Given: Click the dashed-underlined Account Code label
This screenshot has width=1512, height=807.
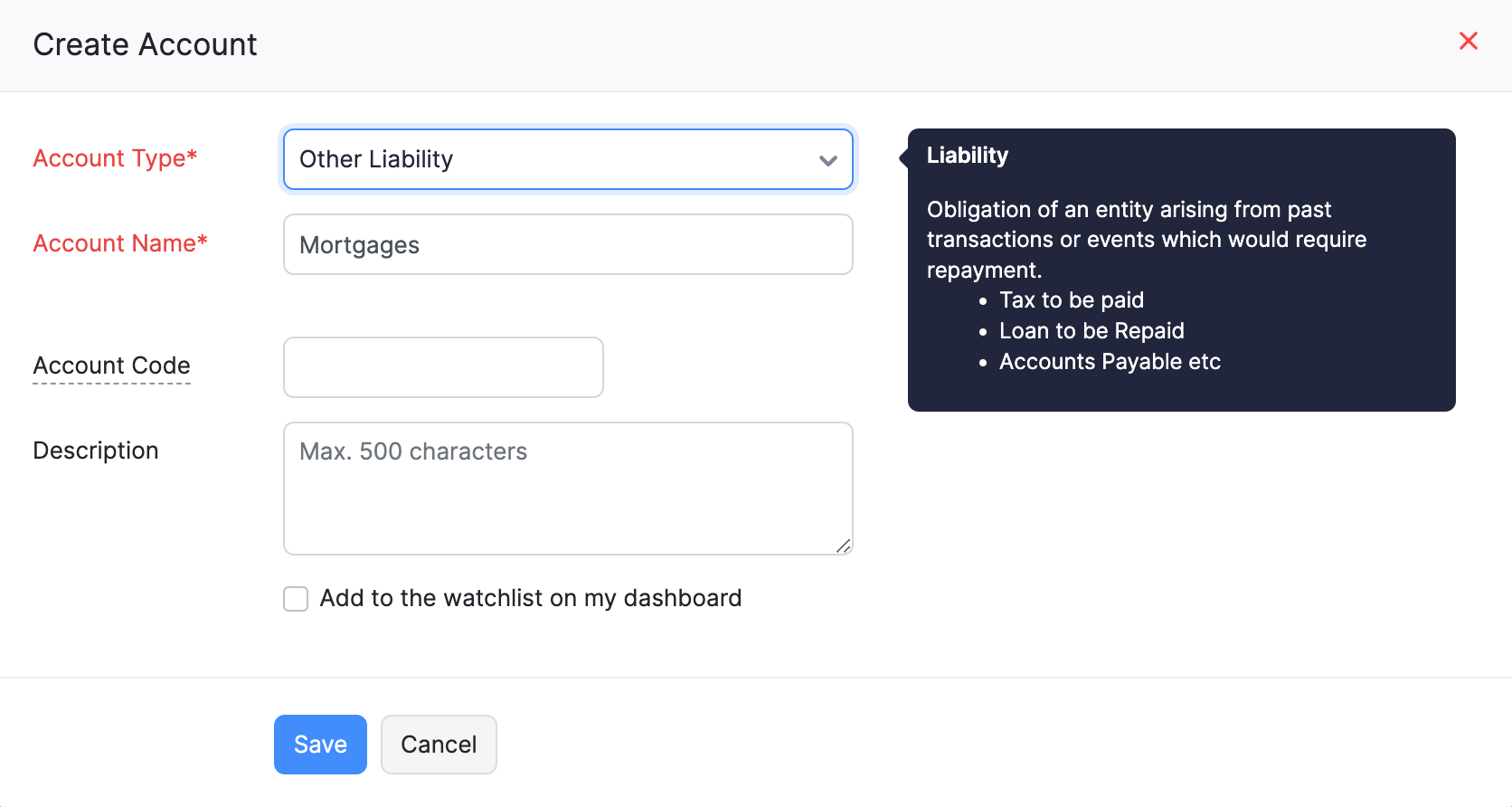Looking at the screenshot, I should [x=111, y=366].
